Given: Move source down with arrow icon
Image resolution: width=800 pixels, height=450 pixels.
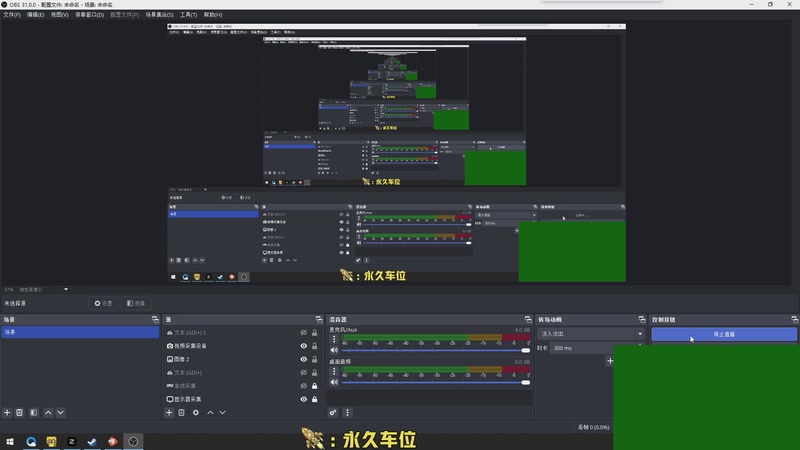Looking at the screenshot, I should coord(222,412).
